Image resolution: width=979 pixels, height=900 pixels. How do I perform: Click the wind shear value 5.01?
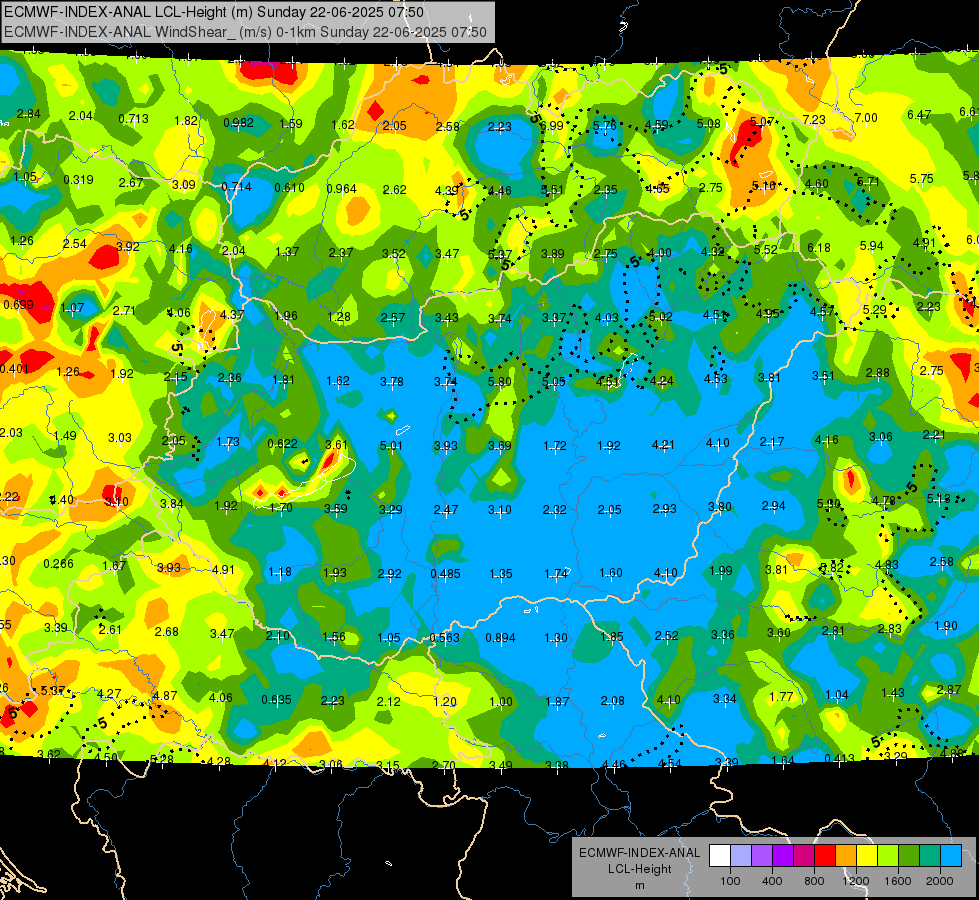[x=391, y=446]
